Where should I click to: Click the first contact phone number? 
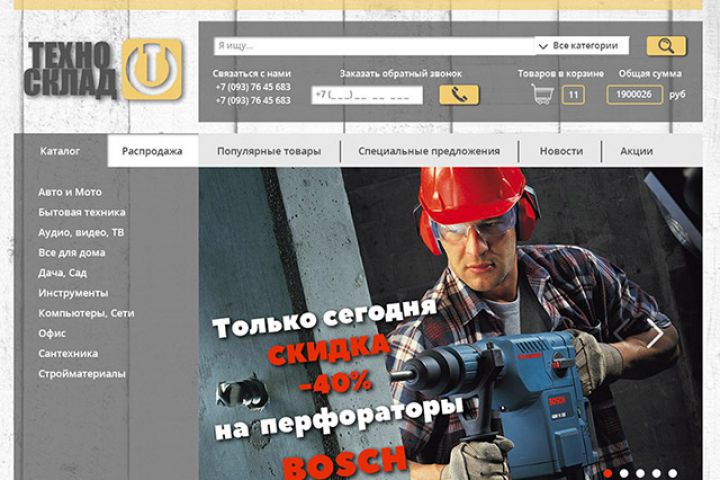pyautogui.click(x=253, y=87)
